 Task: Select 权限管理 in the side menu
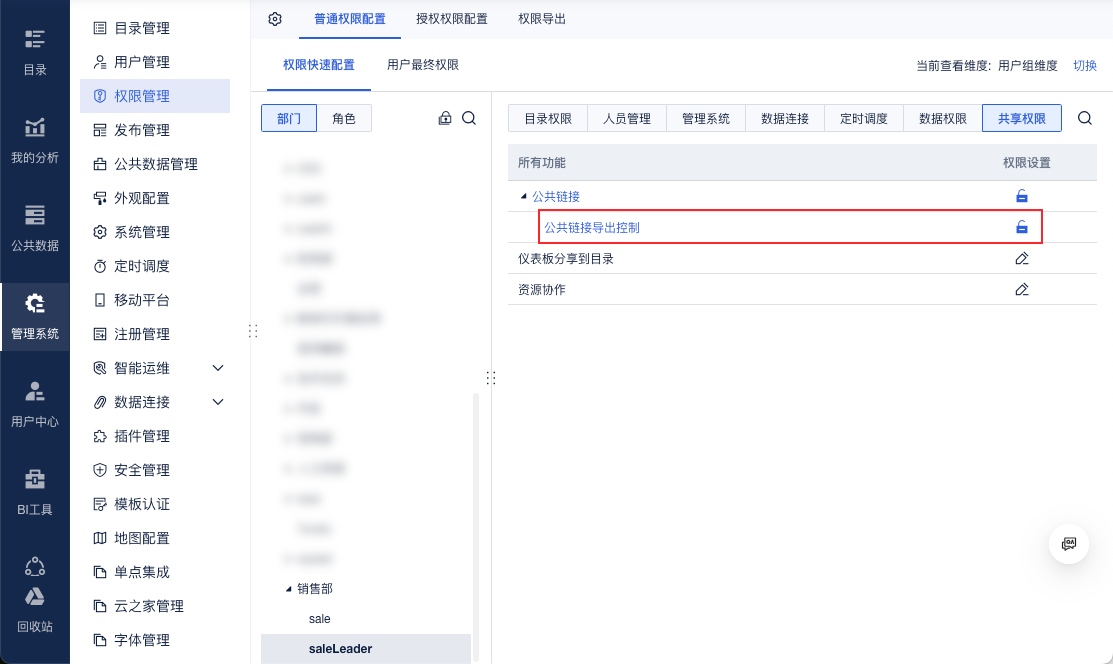click(155, 96)
